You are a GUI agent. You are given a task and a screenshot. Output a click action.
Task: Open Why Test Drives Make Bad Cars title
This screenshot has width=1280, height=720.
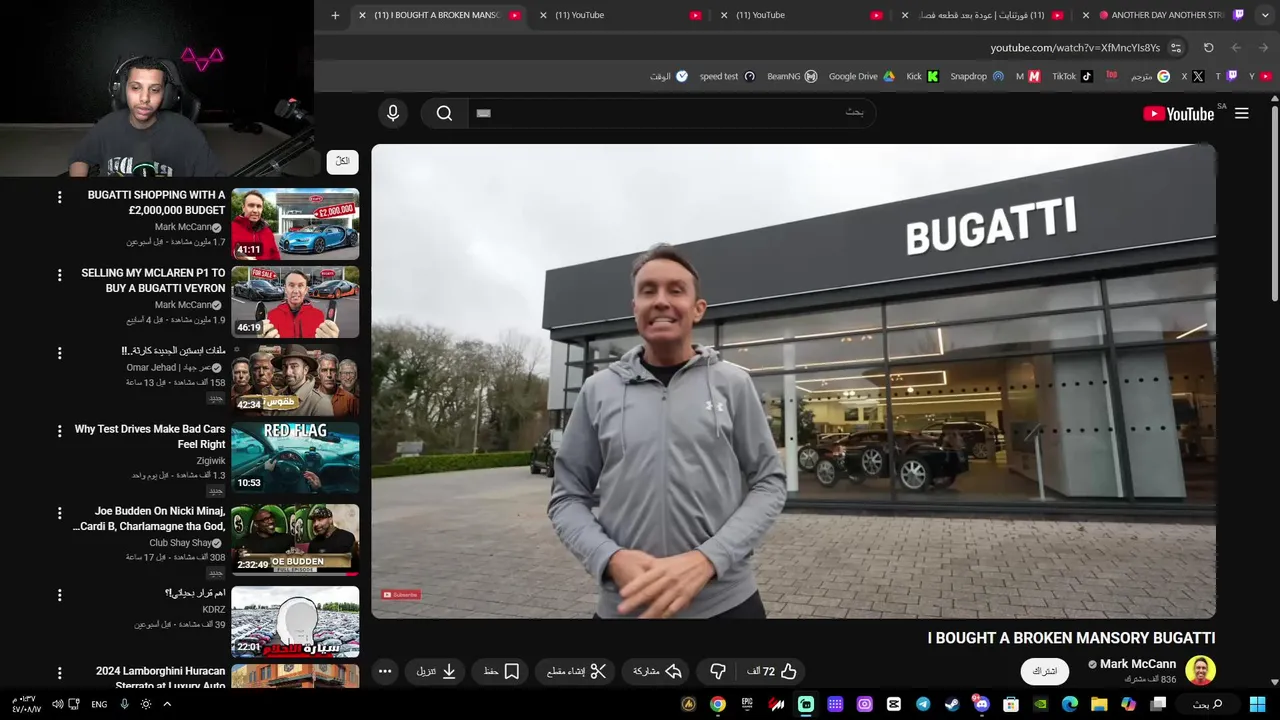[x=150, y=437]
